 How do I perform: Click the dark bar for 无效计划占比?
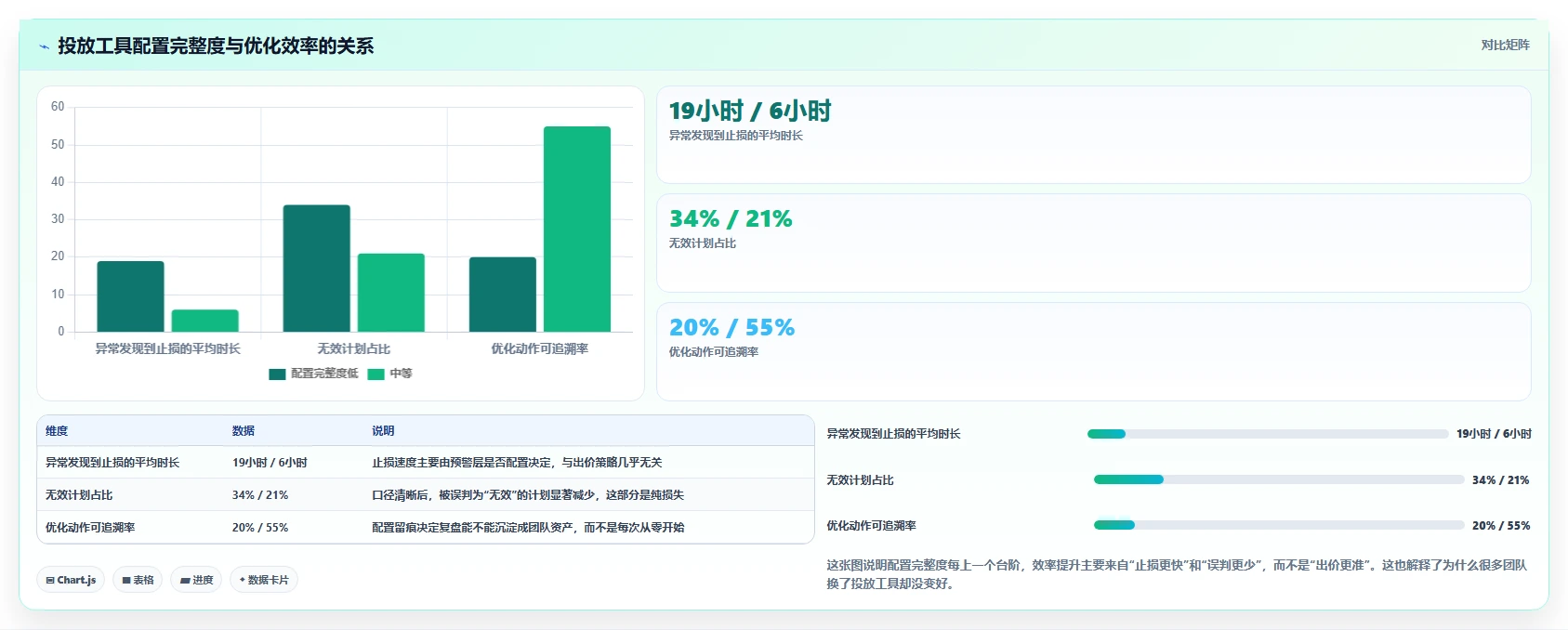click(x=316, y=269)
